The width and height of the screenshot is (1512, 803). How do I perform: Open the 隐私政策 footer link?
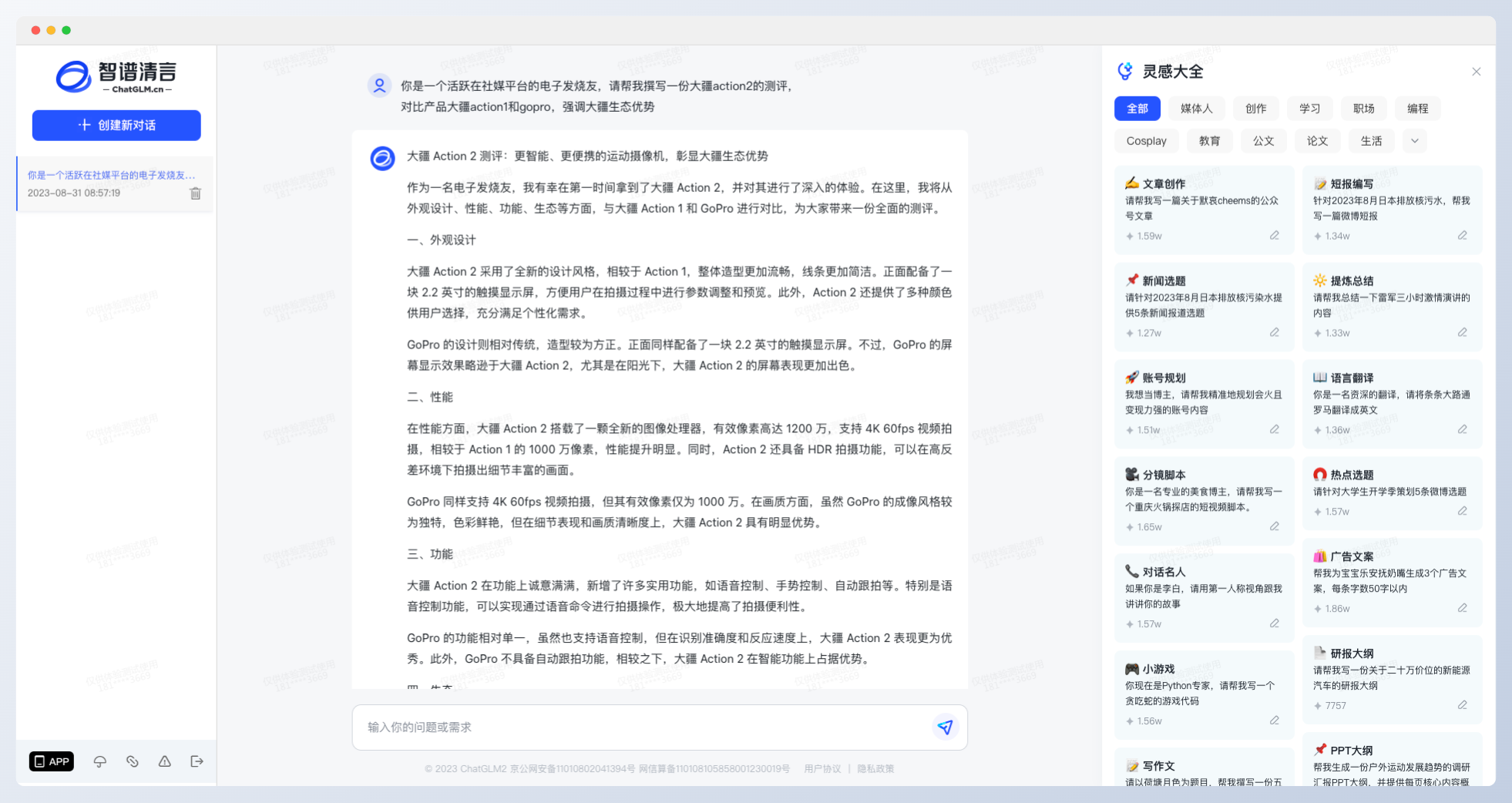point(875,769)
